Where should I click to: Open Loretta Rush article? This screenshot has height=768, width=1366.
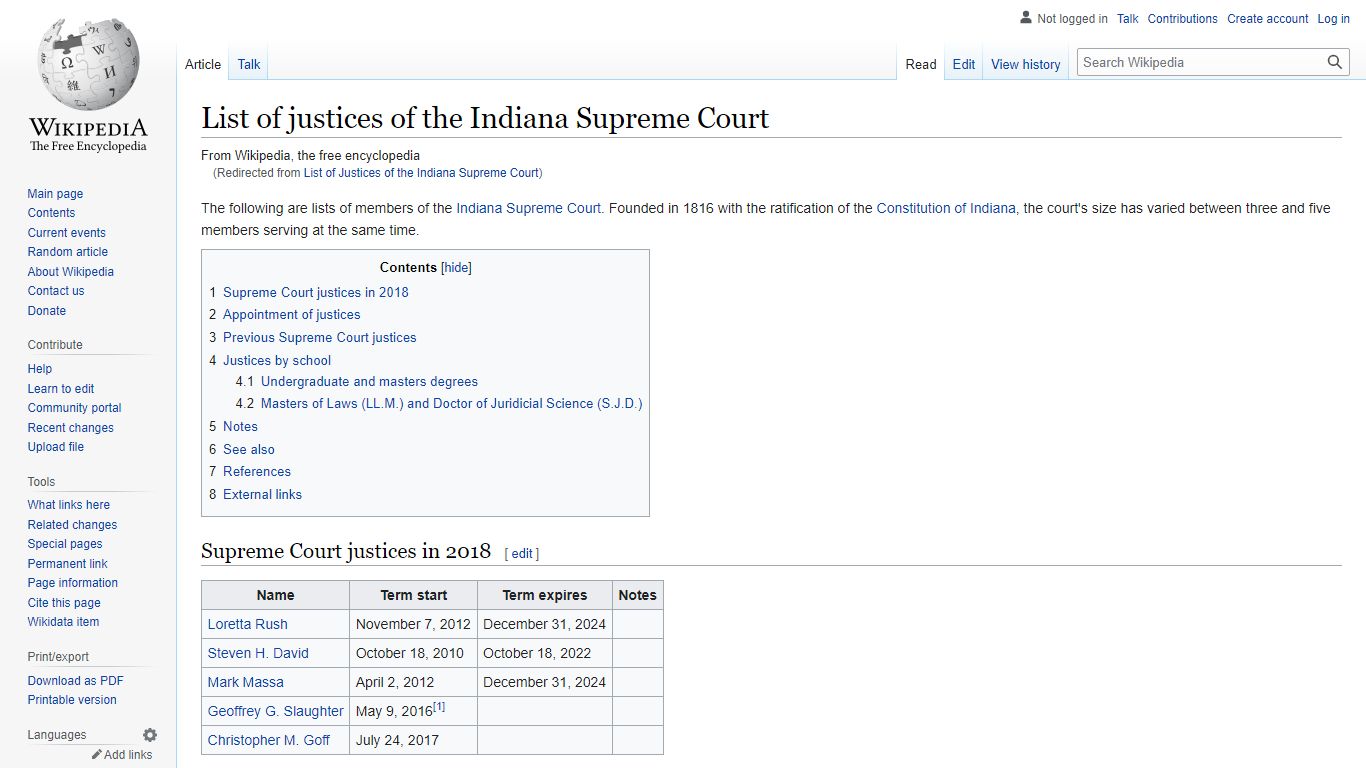248,624
